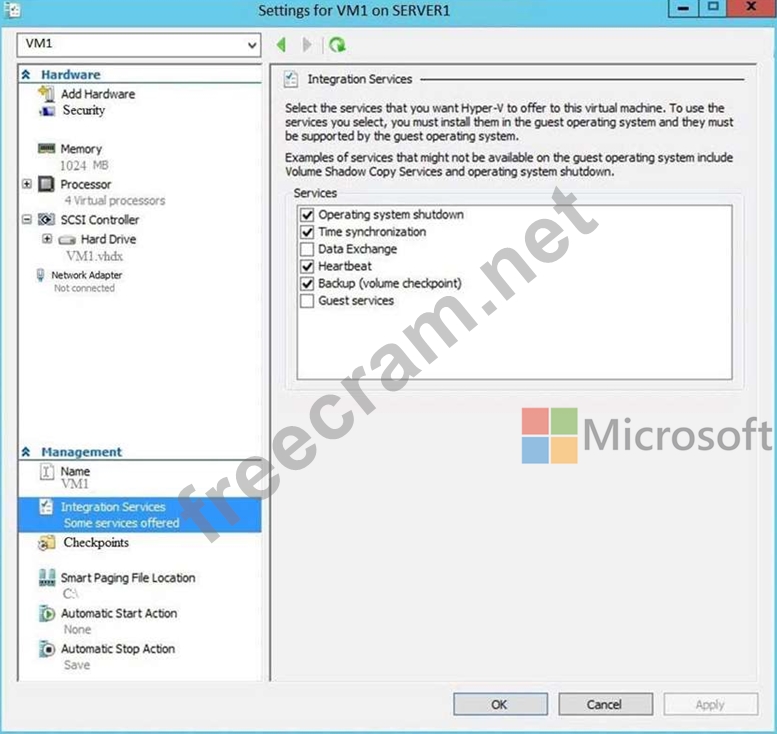The height and width of the screenshot is (734, 777).
Task: Click the window icon in title bar
Action: click(12, 9)
